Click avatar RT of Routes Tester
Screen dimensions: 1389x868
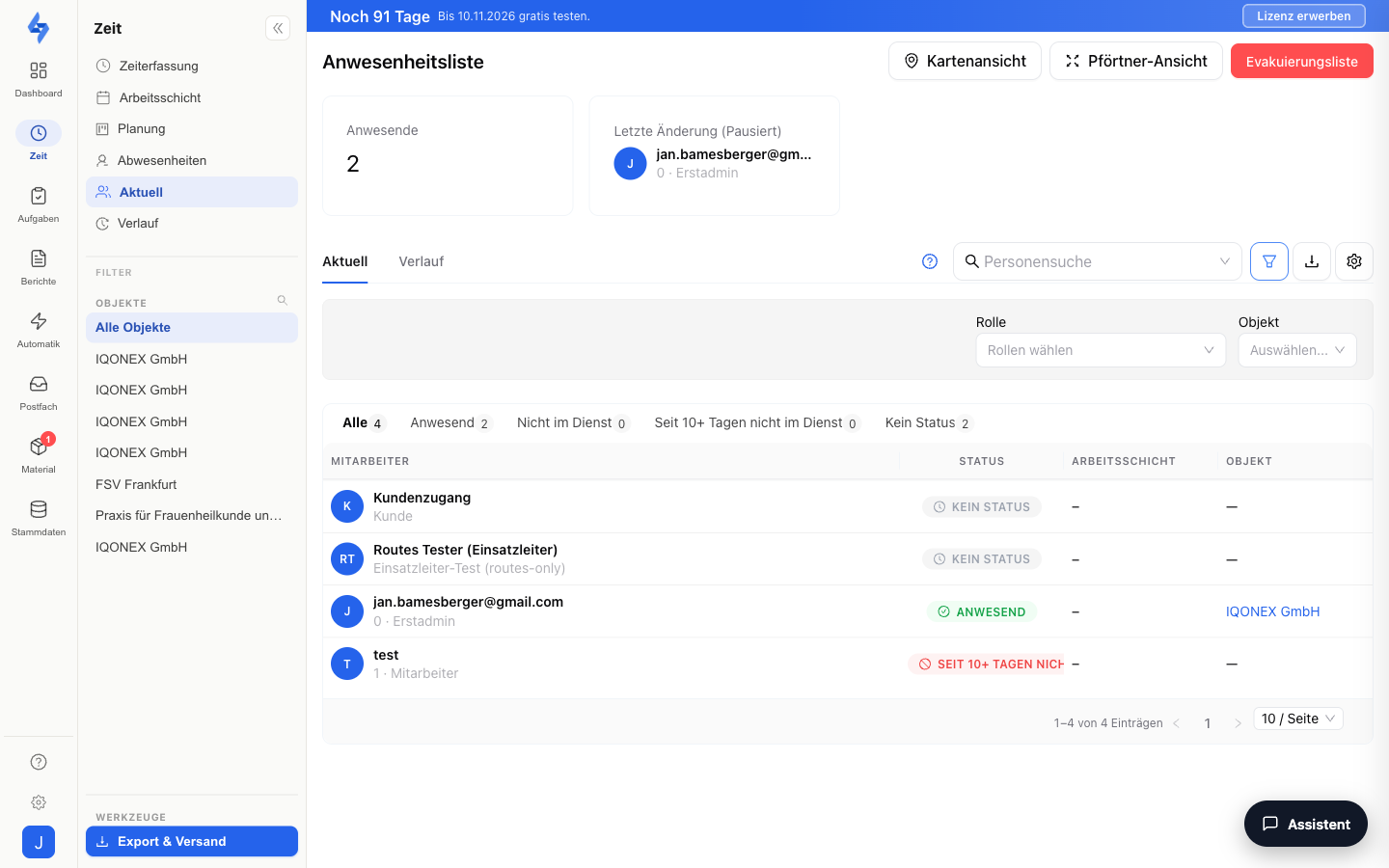(347, 559)
